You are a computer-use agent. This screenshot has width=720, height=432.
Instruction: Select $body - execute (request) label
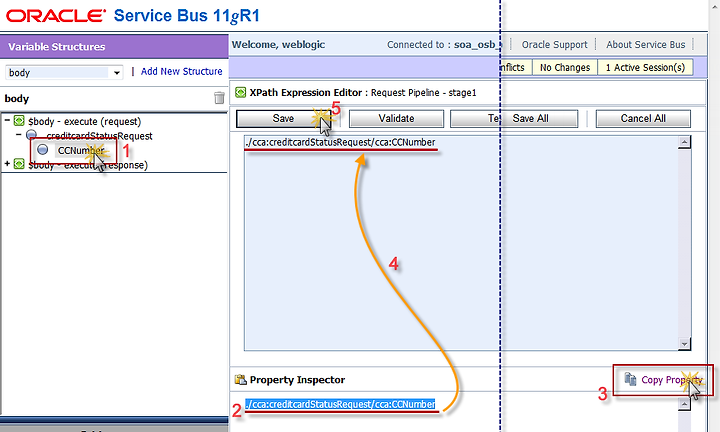pyautogui.click(x=84, y=121)
